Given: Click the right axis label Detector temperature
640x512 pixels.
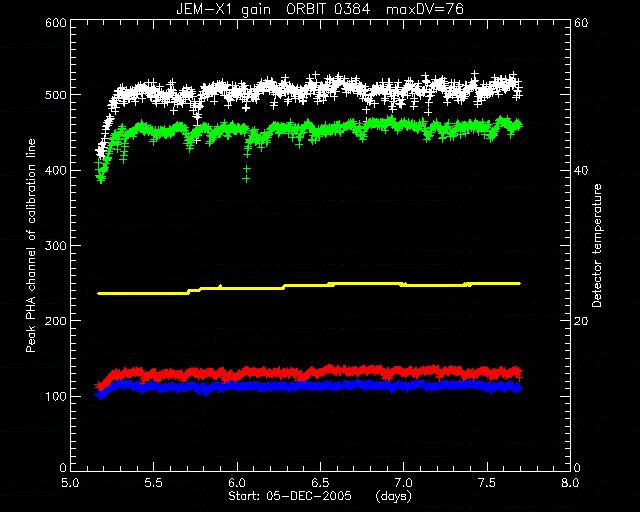Looking at the screenshot, I should [597, 245].
